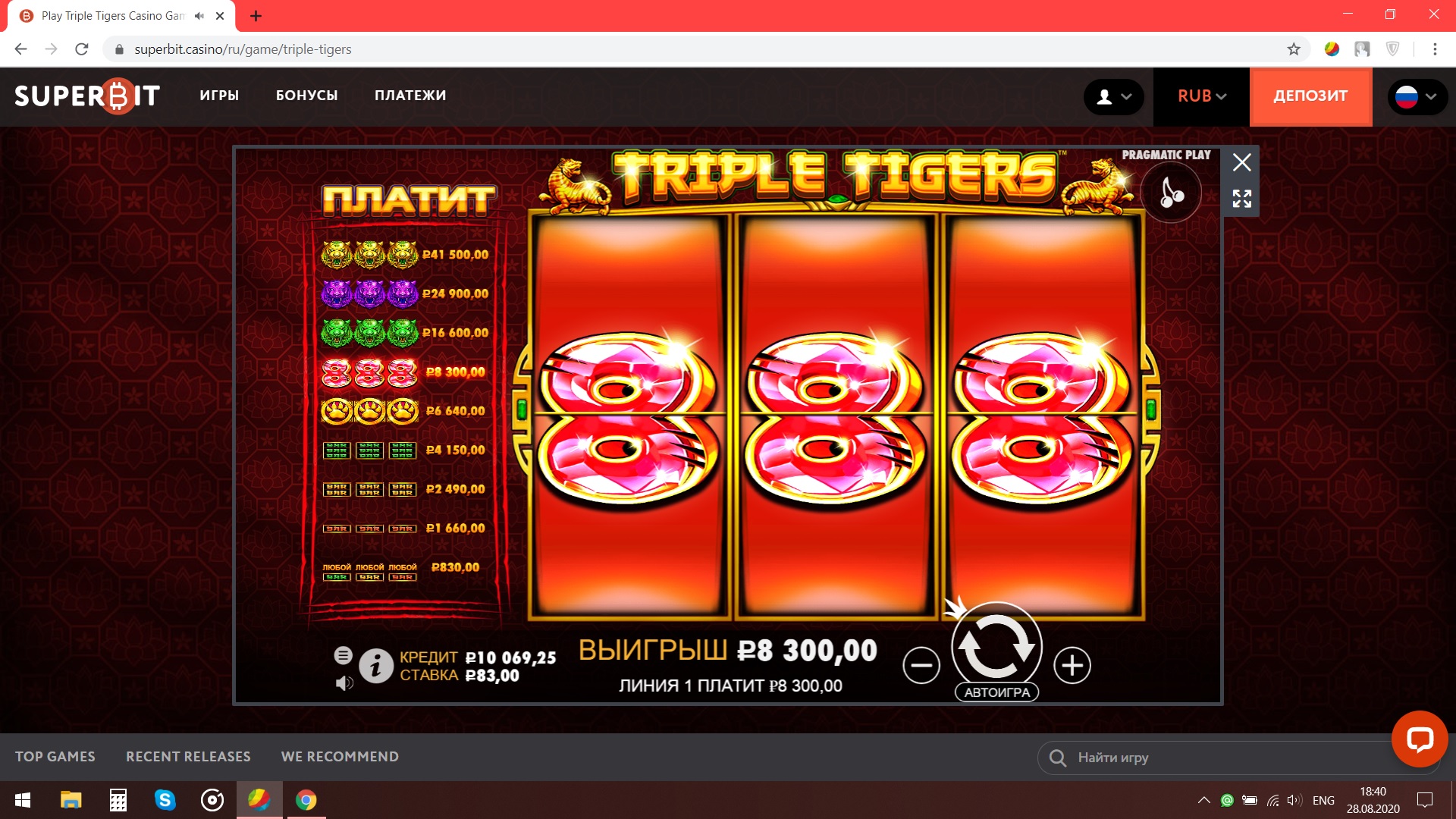Mute the browser tab audio icon
The image size is (1456, 819).
pyautogui.click(x=199, y=16)
